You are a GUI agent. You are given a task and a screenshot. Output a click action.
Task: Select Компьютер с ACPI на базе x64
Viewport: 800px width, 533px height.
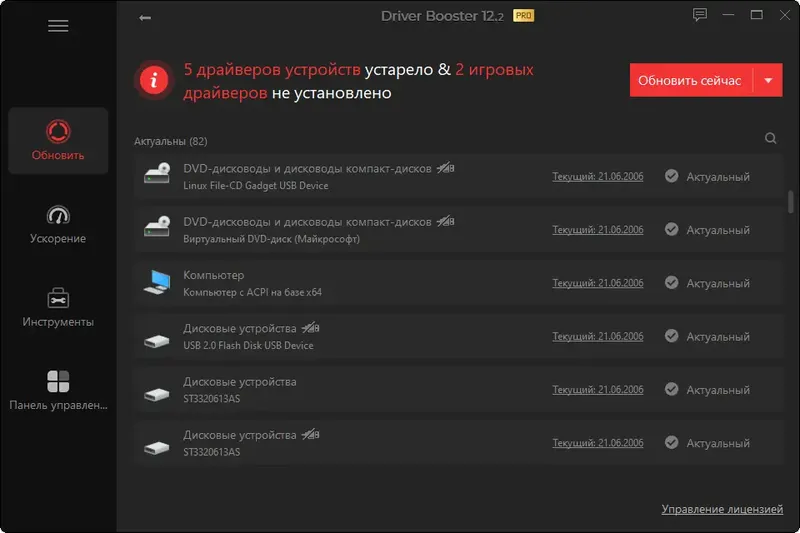(x=253, y=292)
